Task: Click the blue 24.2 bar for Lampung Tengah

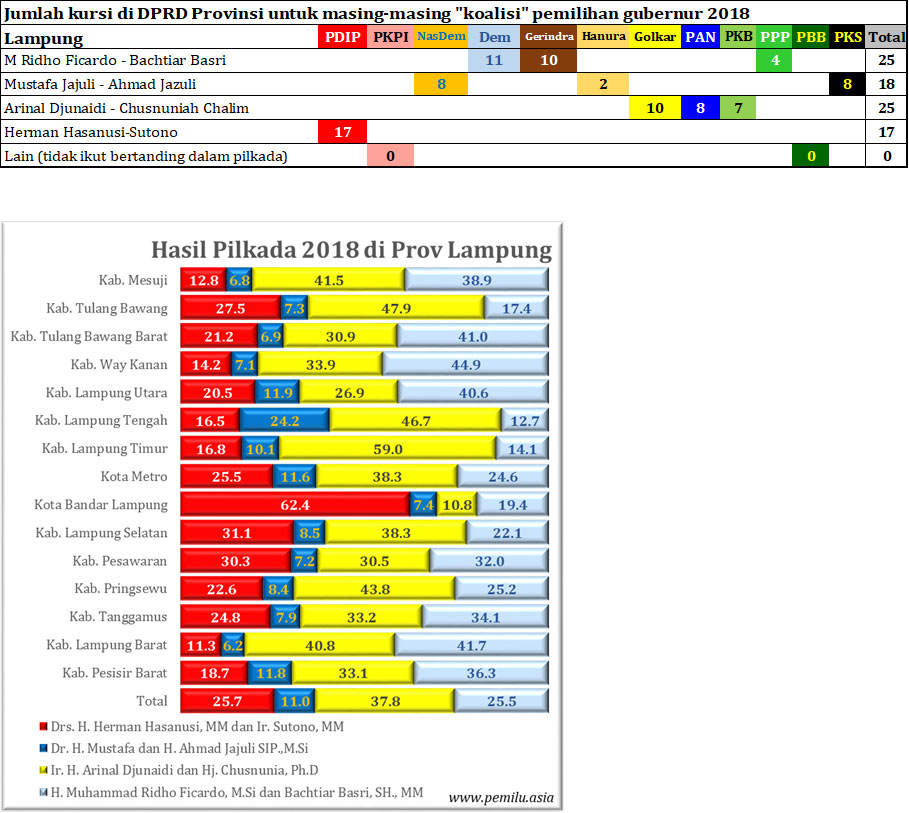Action: 285,420
